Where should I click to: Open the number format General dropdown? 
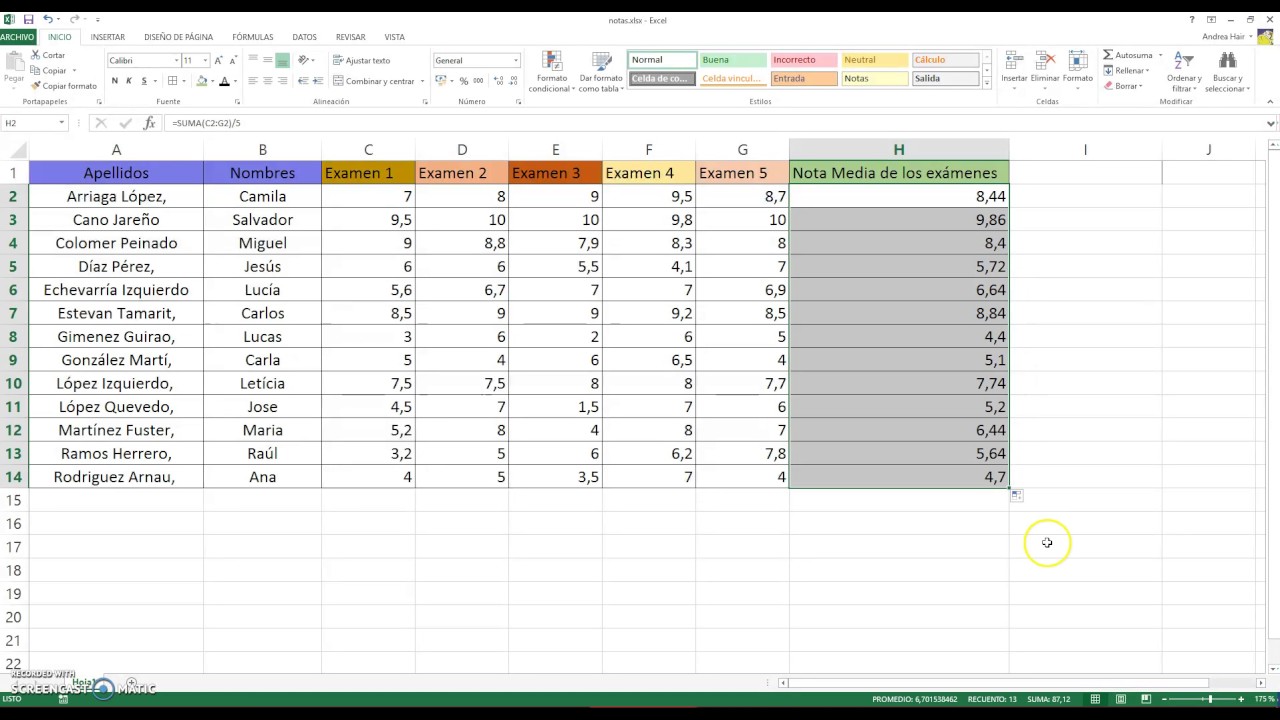(516, 60)
